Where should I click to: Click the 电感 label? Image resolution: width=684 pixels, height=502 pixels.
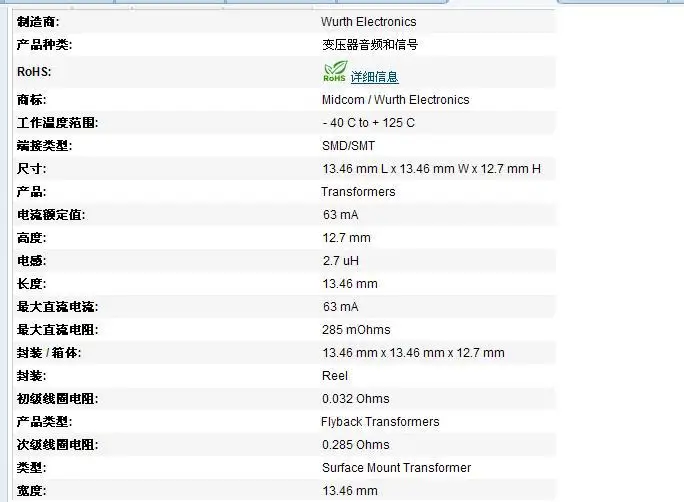(31, 261)
